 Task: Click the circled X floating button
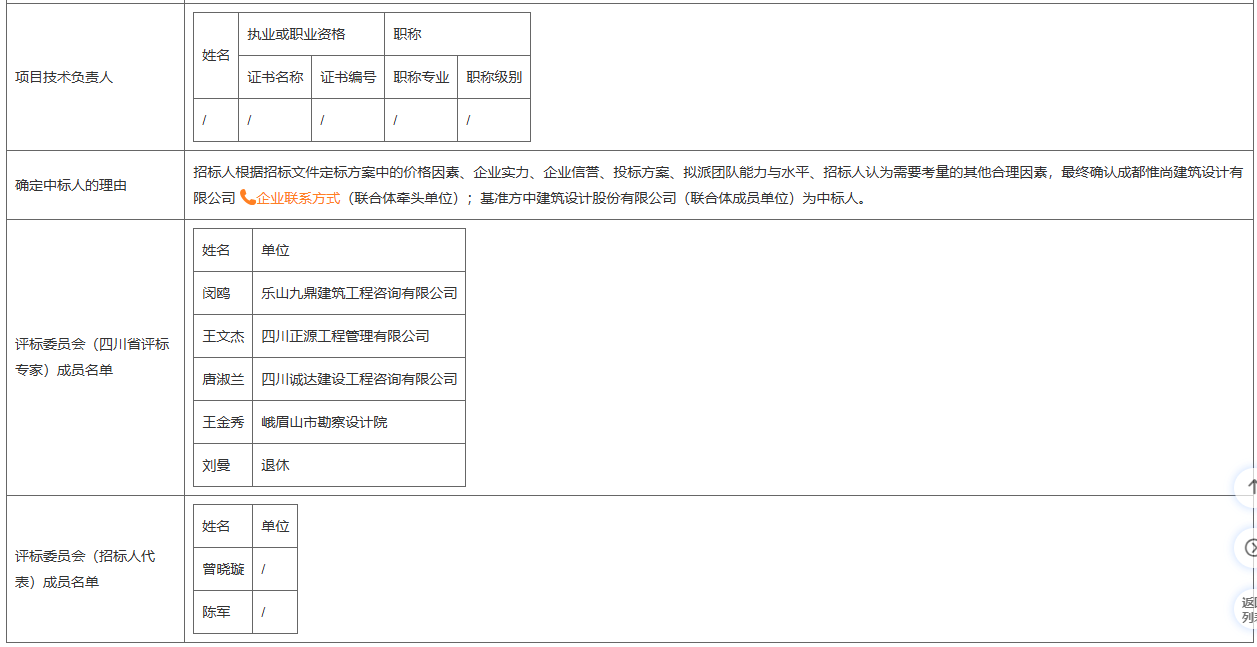coord(1248,547)
